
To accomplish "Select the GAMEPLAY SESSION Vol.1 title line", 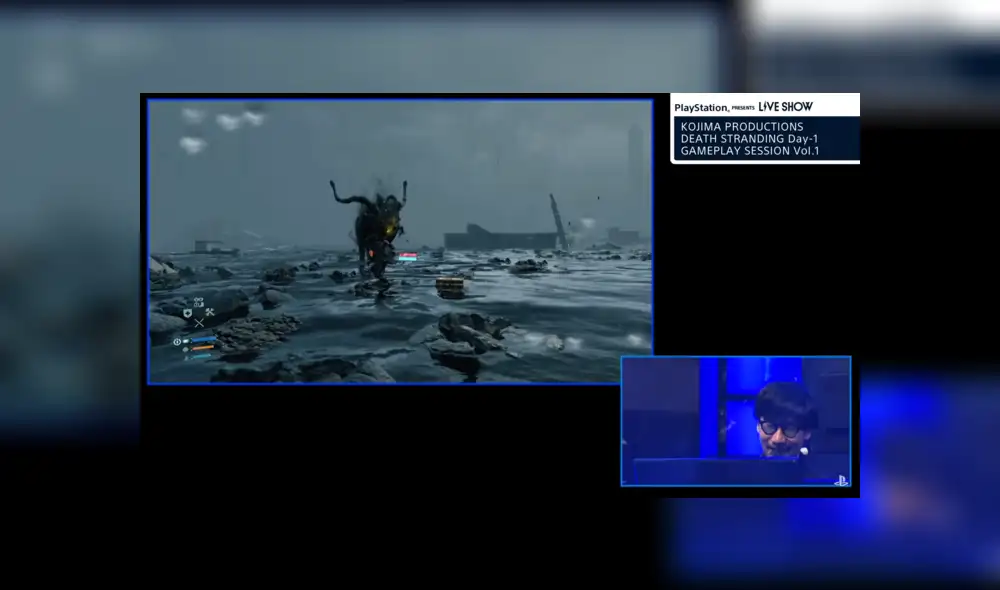I will point(750,150).
